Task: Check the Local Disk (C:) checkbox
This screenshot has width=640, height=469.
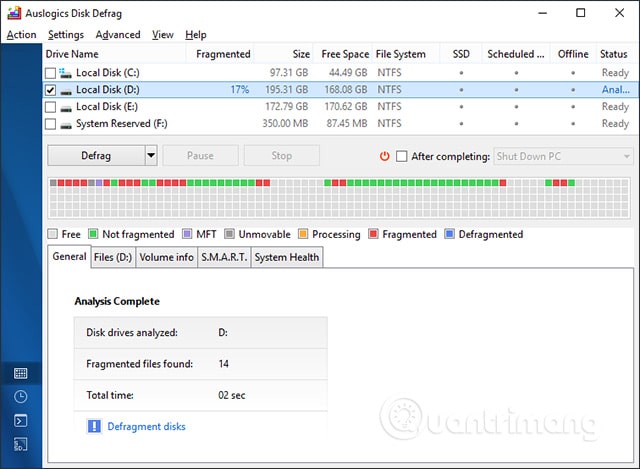Action: [50, 73]
